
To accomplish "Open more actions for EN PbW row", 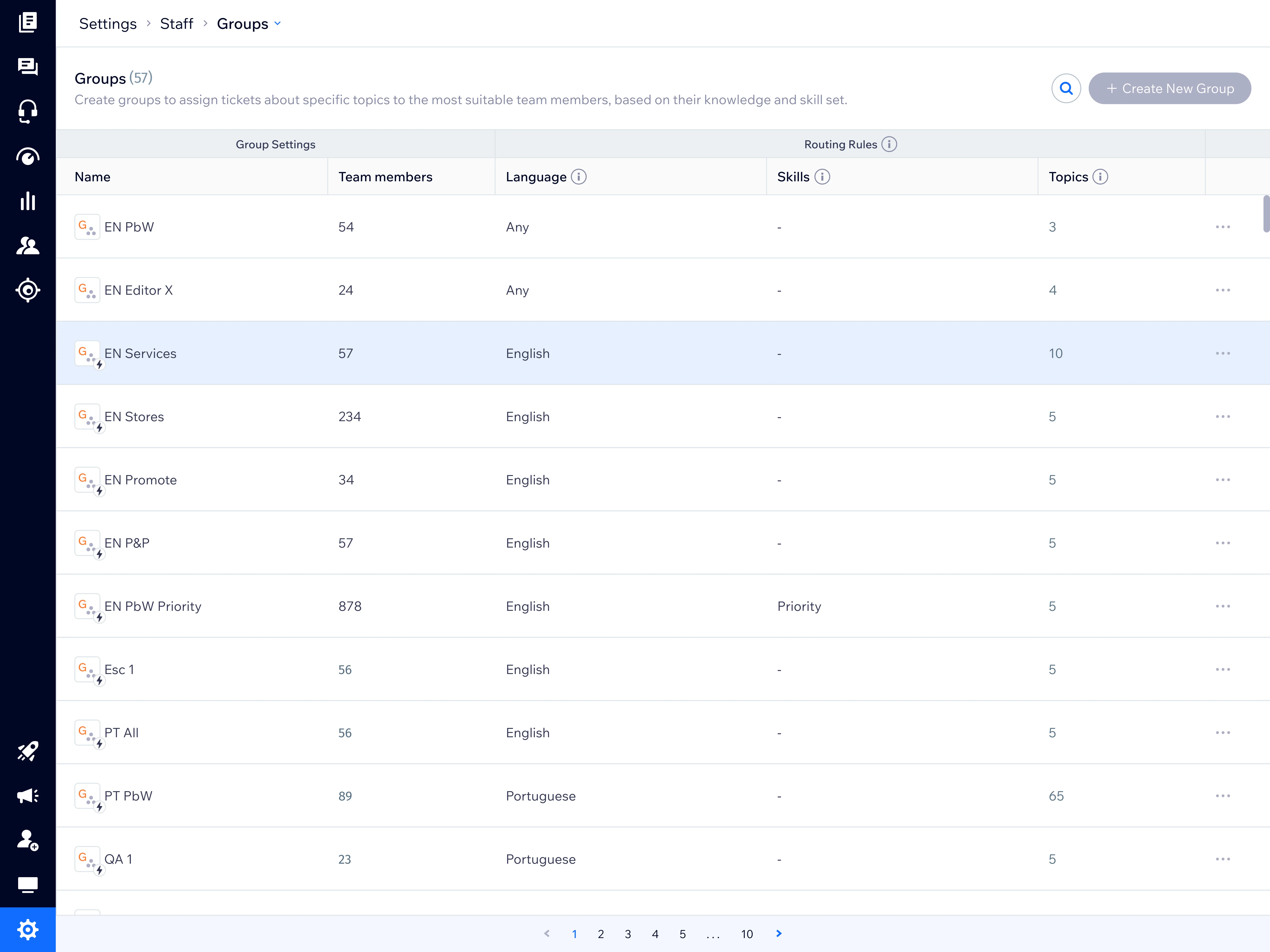I will click(1223, 227).
